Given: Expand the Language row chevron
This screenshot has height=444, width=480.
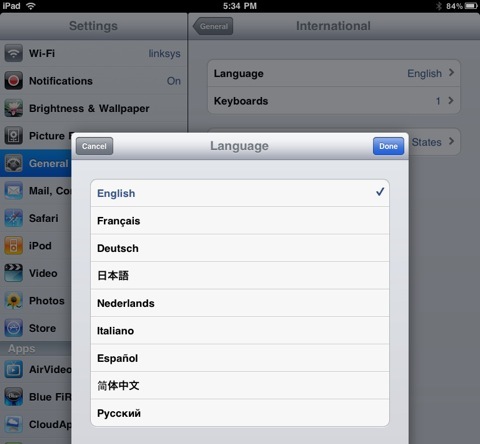Looking at the screenshot, I should pyautogui.click(x=451, y=73).
